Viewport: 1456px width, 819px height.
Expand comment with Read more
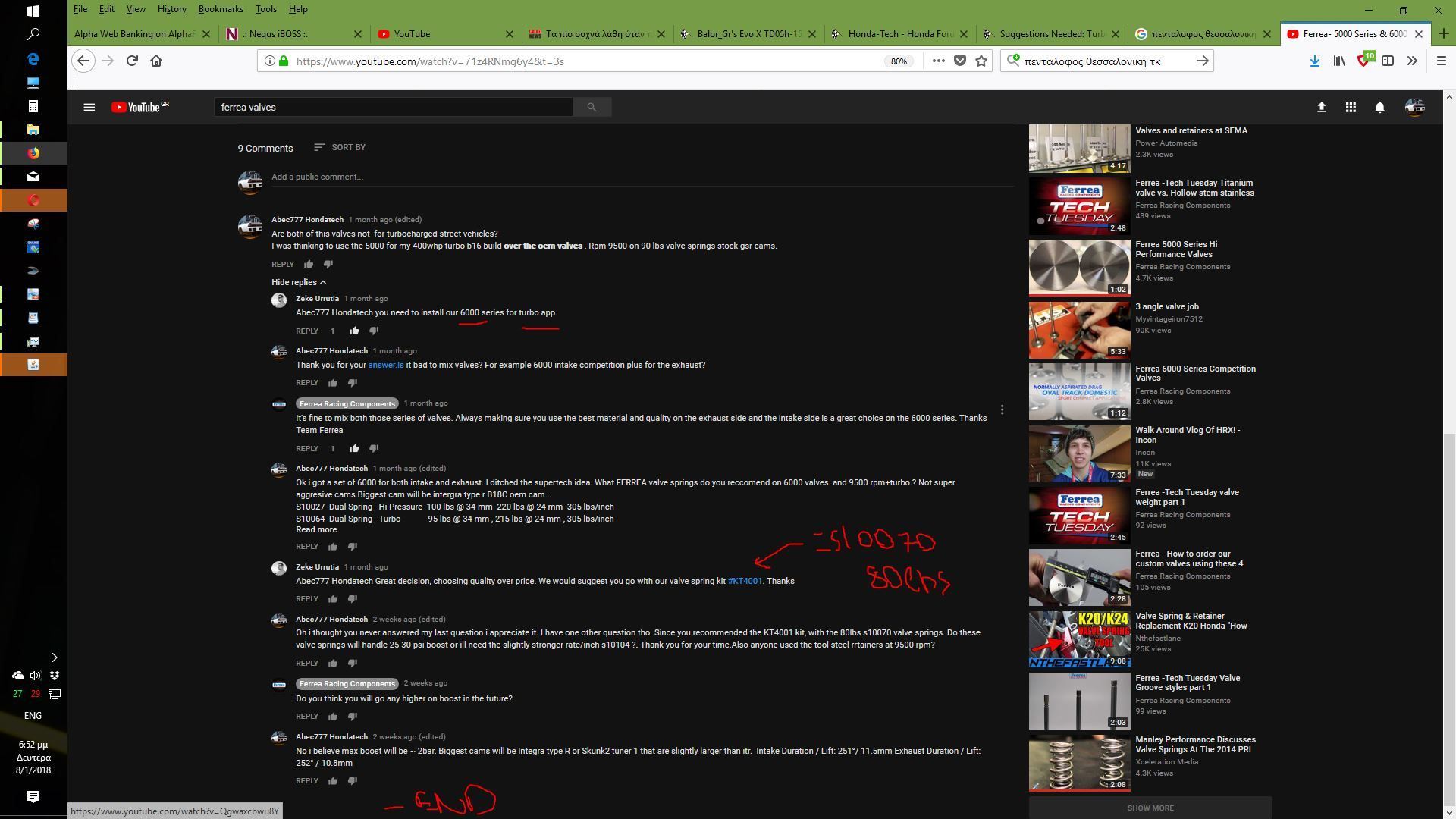316,530
